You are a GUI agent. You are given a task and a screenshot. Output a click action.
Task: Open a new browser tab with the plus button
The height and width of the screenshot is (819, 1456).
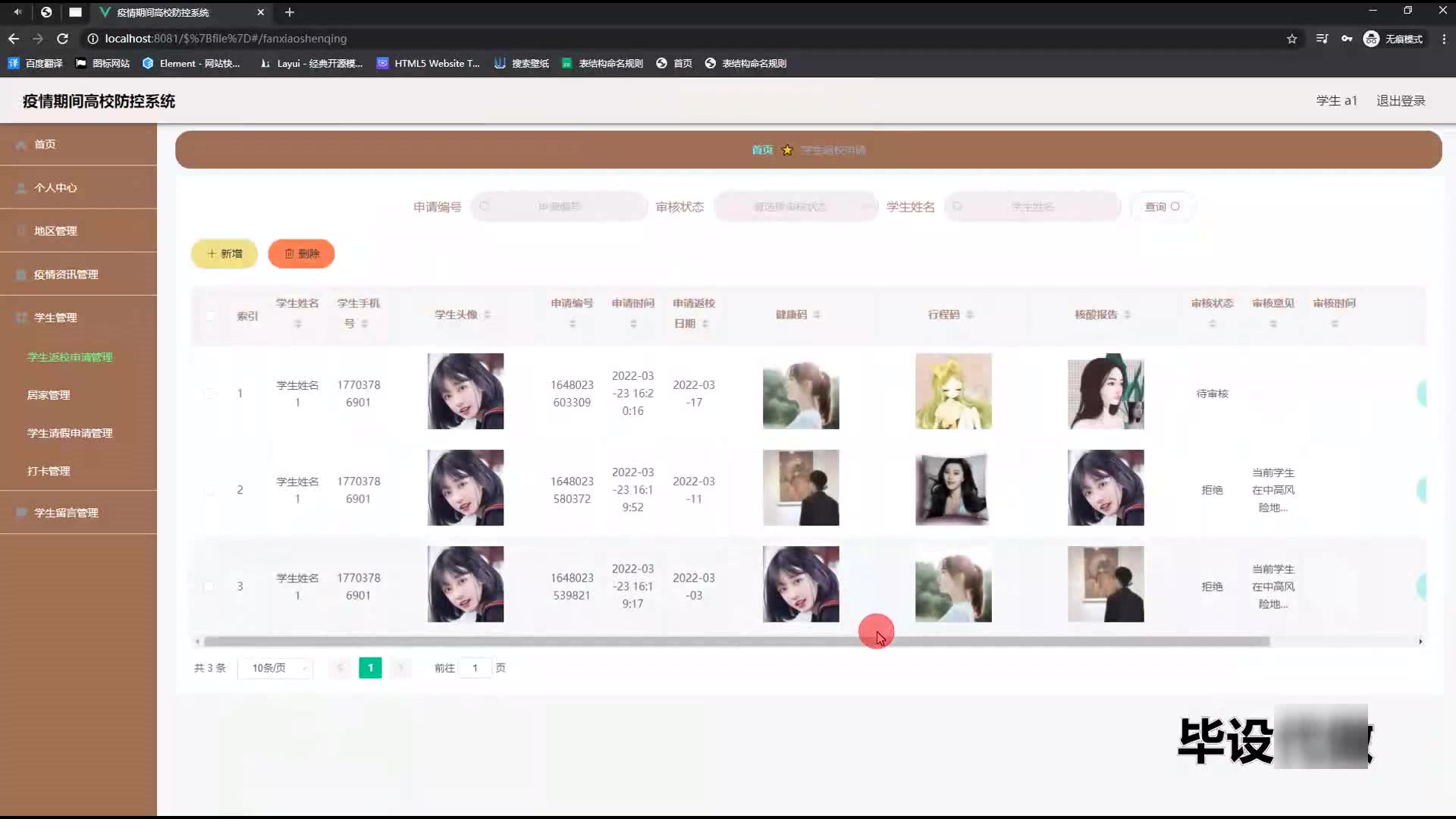tap(290, 12)
